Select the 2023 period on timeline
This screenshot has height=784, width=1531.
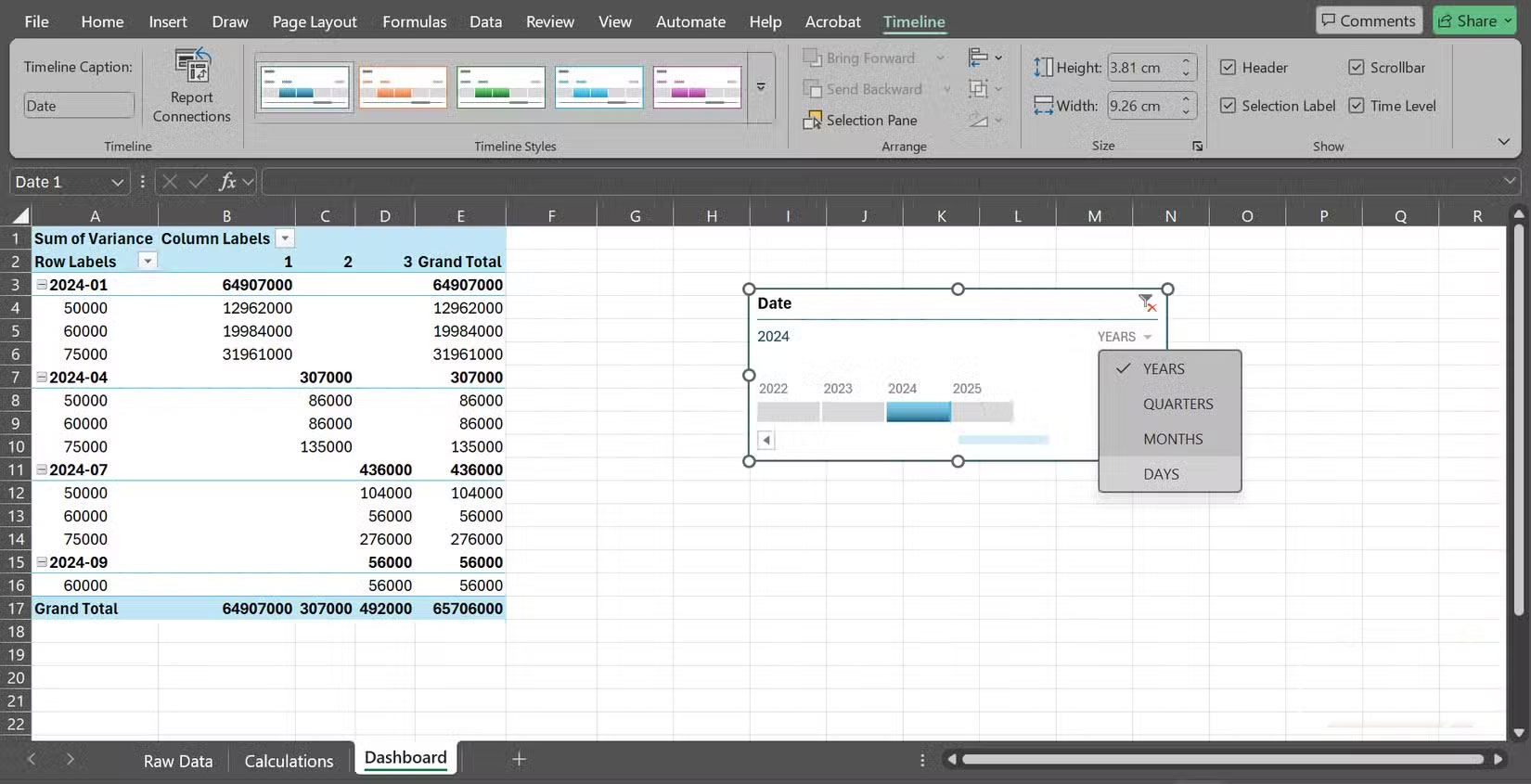(853, 412)
